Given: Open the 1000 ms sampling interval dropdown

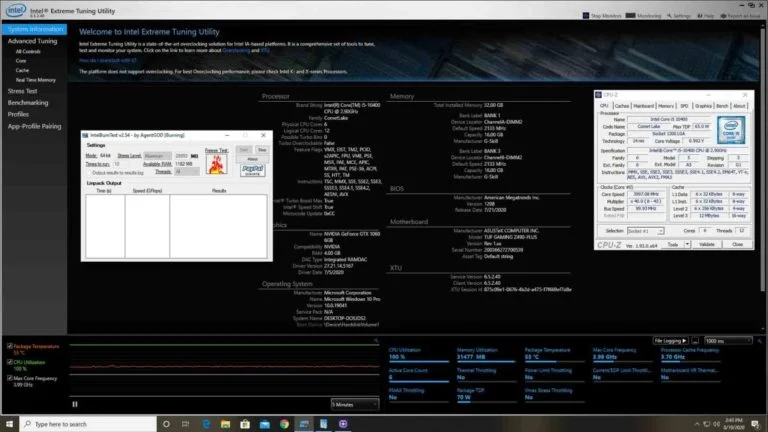Looking at the screenshot, I should pos(728,341).
